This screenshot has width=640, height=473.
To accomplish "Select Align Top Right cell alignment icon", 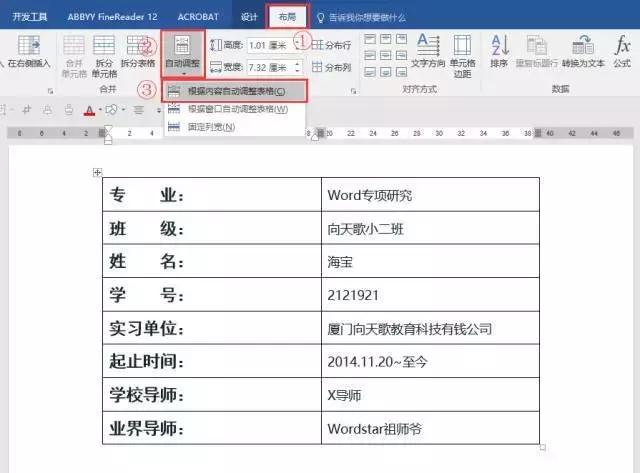I will point(402,39).
